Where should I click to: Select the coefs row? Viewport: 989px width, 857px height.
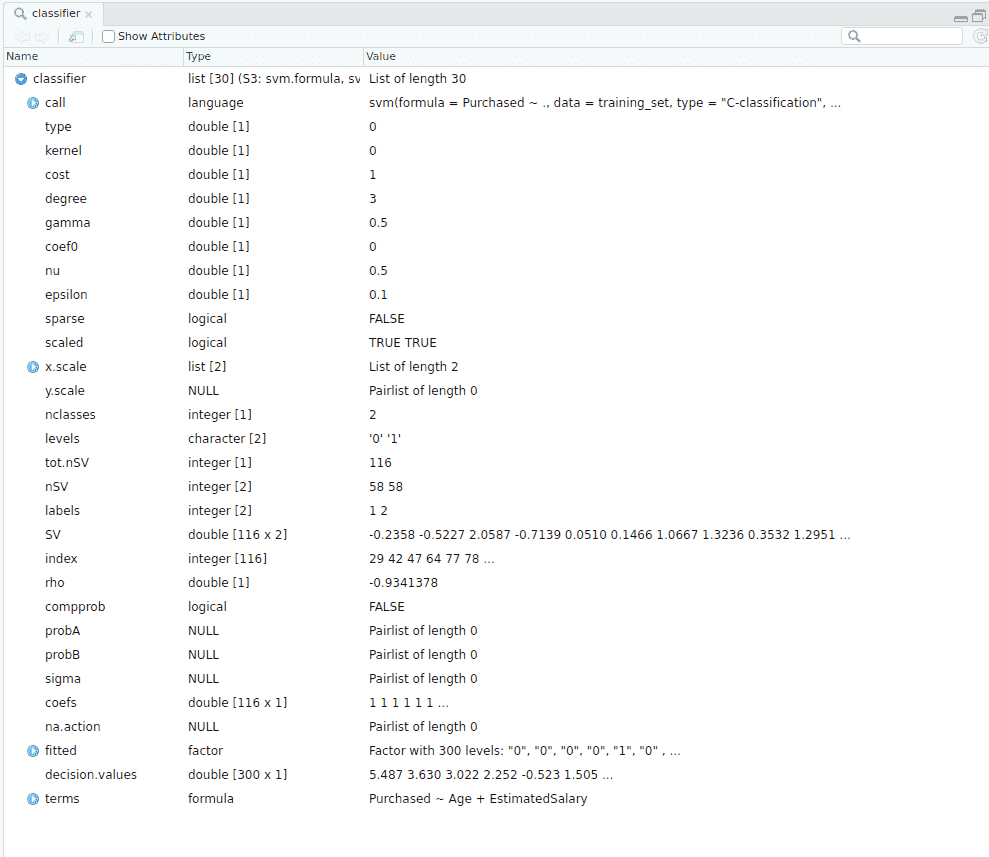click(x=496, y=702)
